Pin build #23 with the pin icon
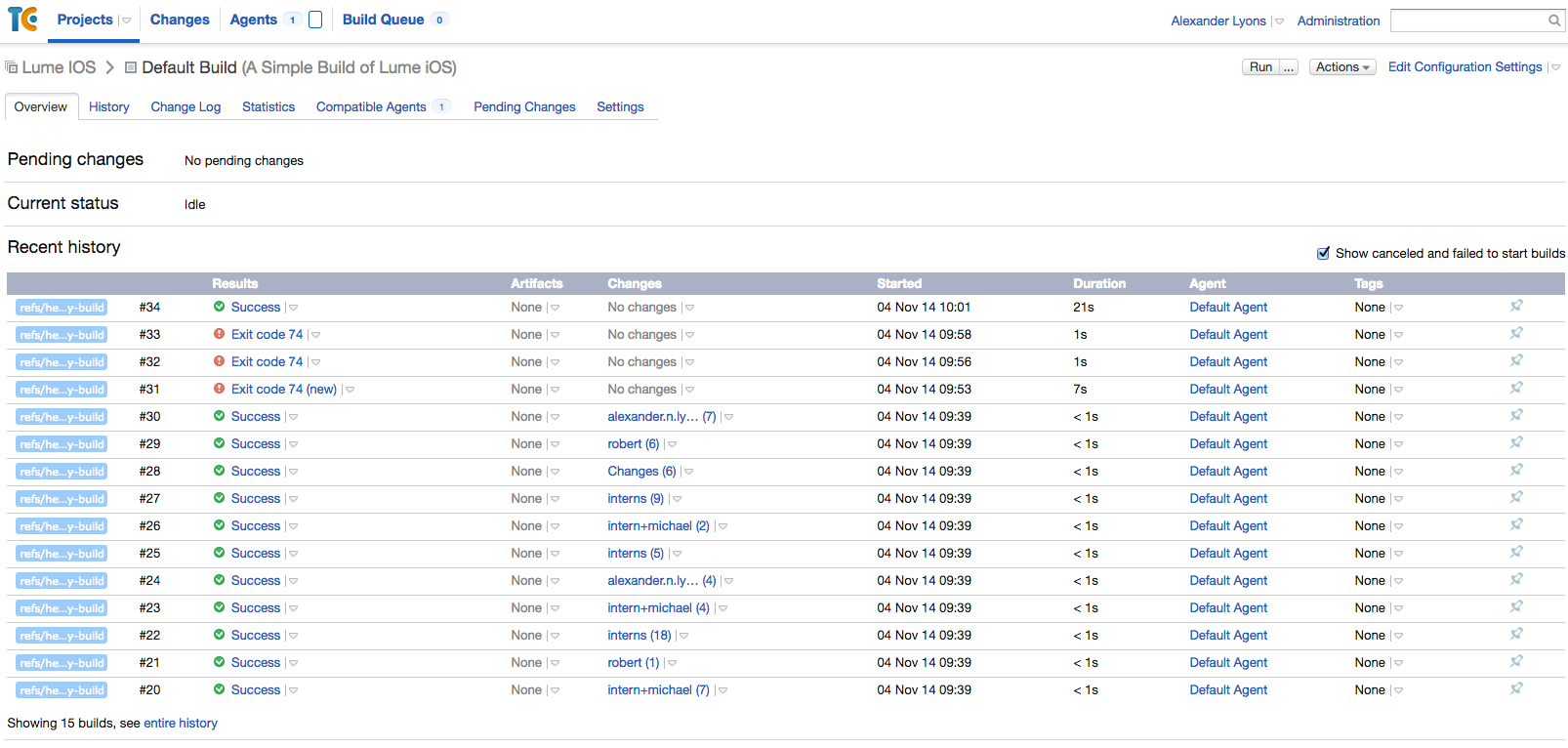 click(1516, 607)
